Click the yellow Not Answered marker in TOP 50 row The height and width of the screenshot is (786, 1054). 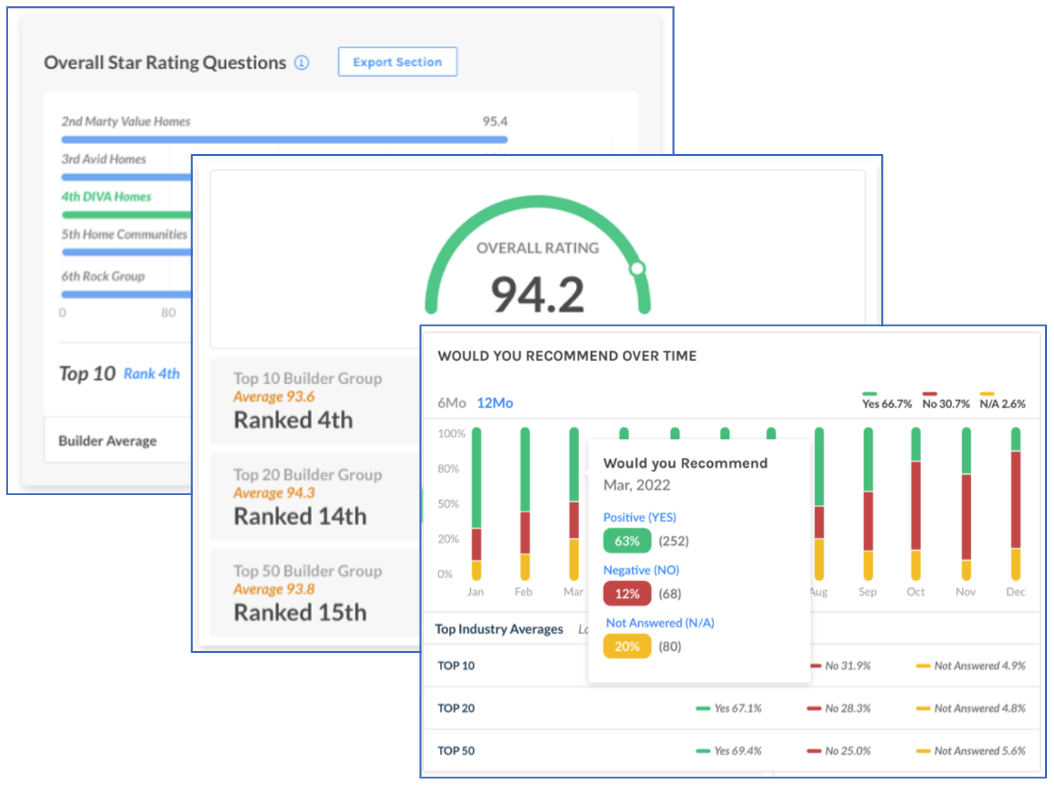pyautogui.click(x=923, y=751)
